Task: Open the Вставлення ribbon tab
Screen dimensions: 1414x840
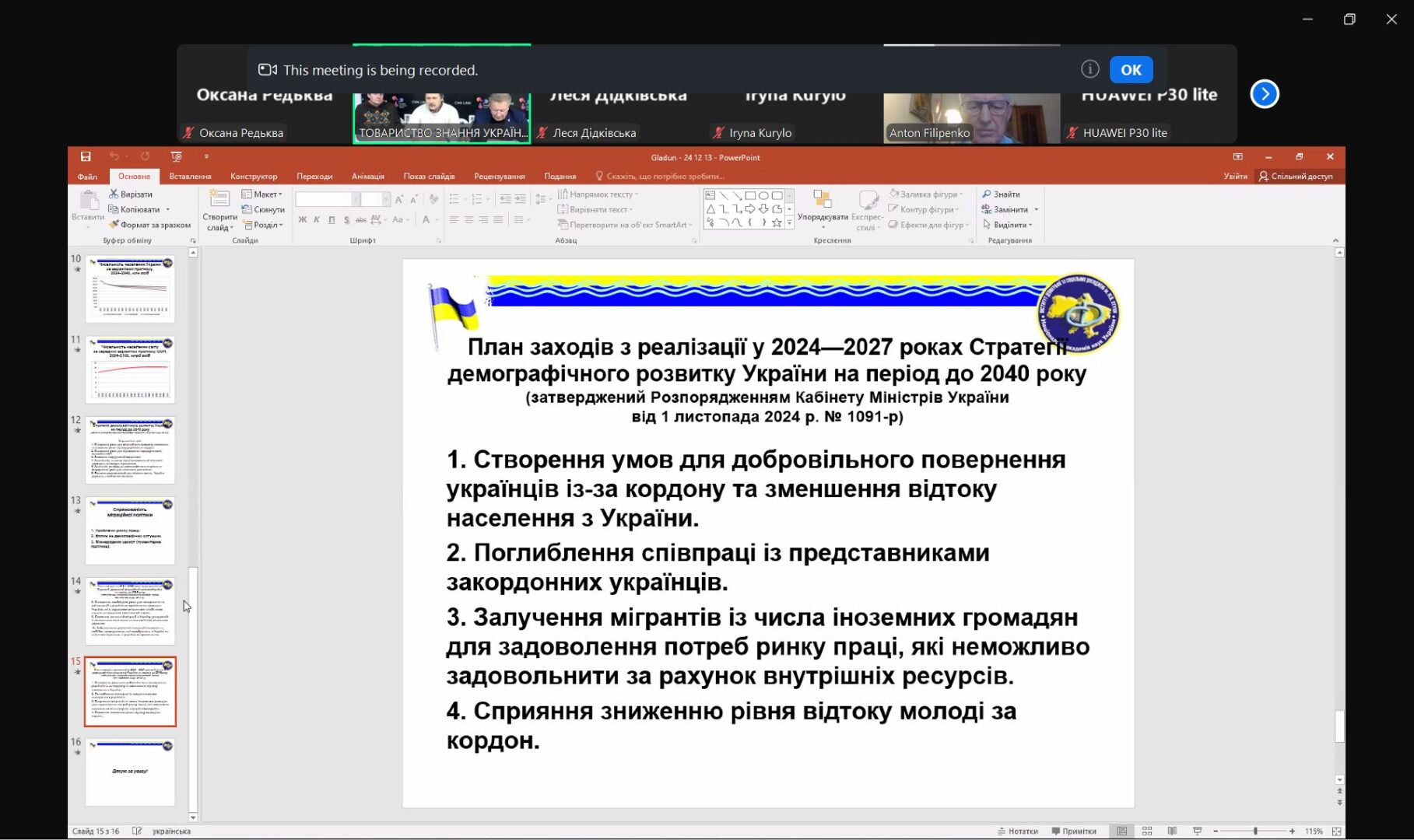Action: (x=190, y=177)
